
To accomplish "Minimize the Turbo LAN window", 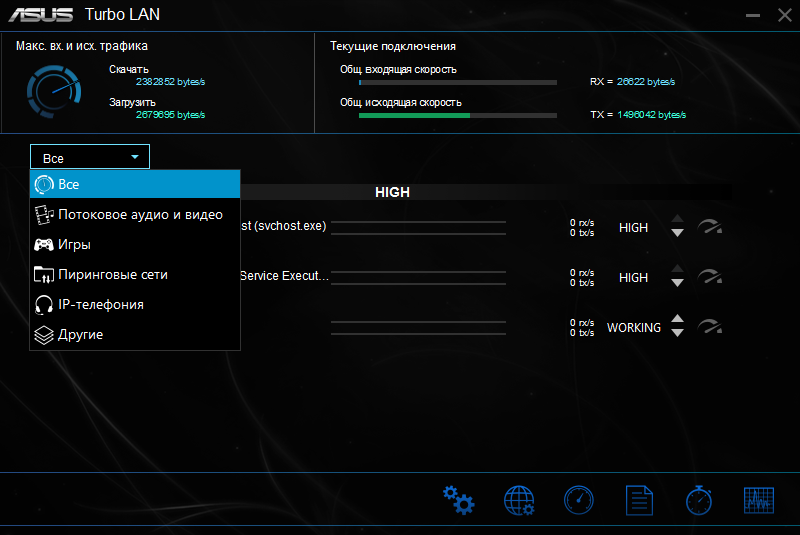I will [753, 15].
